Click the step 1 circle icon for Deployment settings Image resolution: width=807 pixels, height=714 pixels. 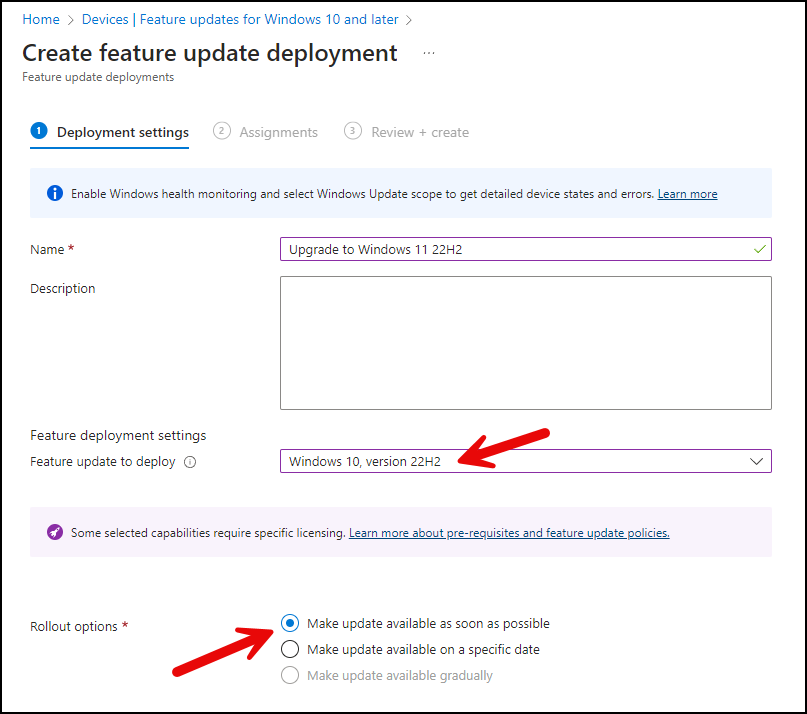pos(39,131)
